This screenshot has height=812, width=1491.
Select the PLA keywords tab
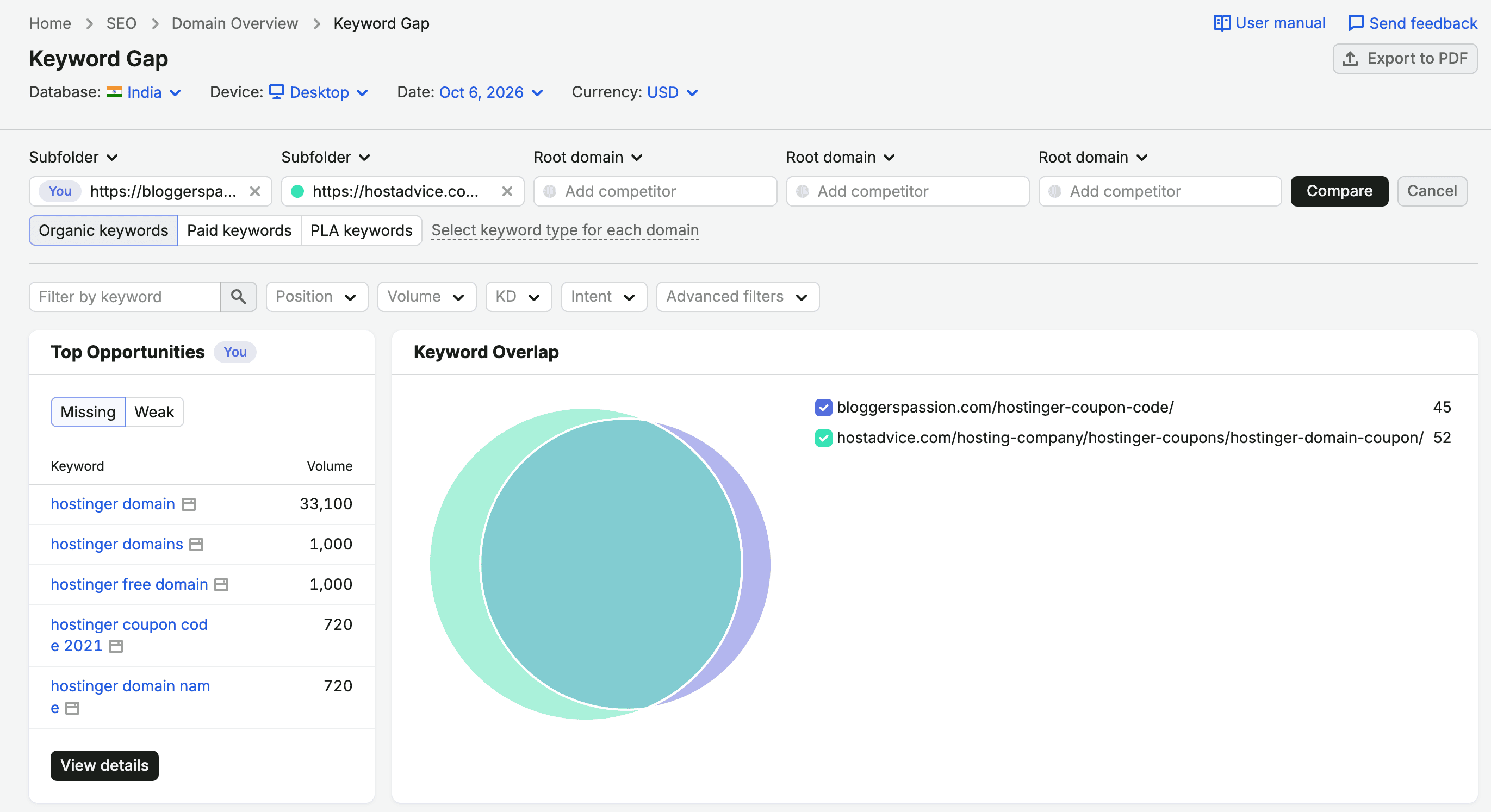click(x=361, y=231)
